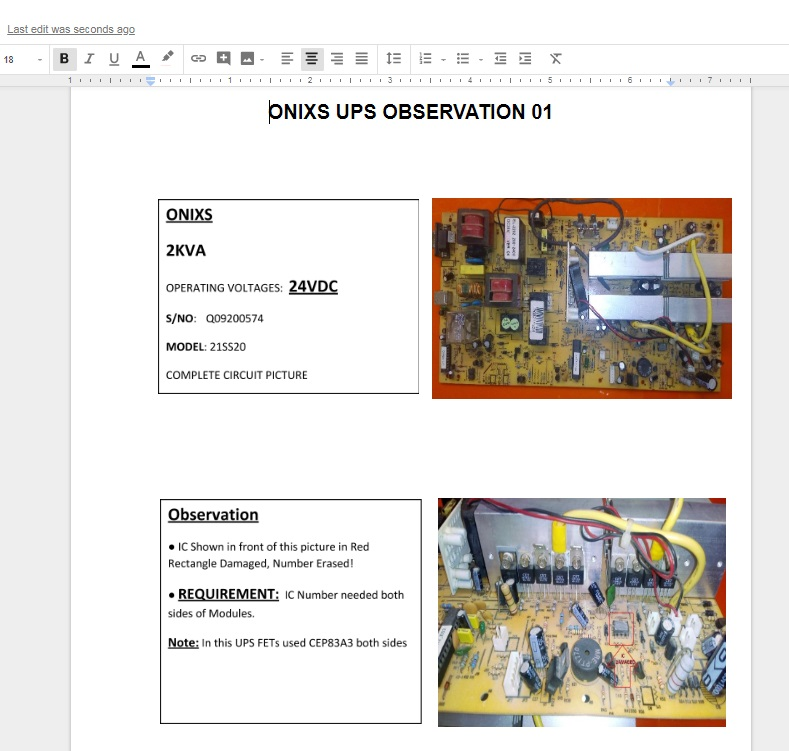Viewport: 789px width, 751px height.
Task: Apply a numbered list
Action: pos(426,59)
